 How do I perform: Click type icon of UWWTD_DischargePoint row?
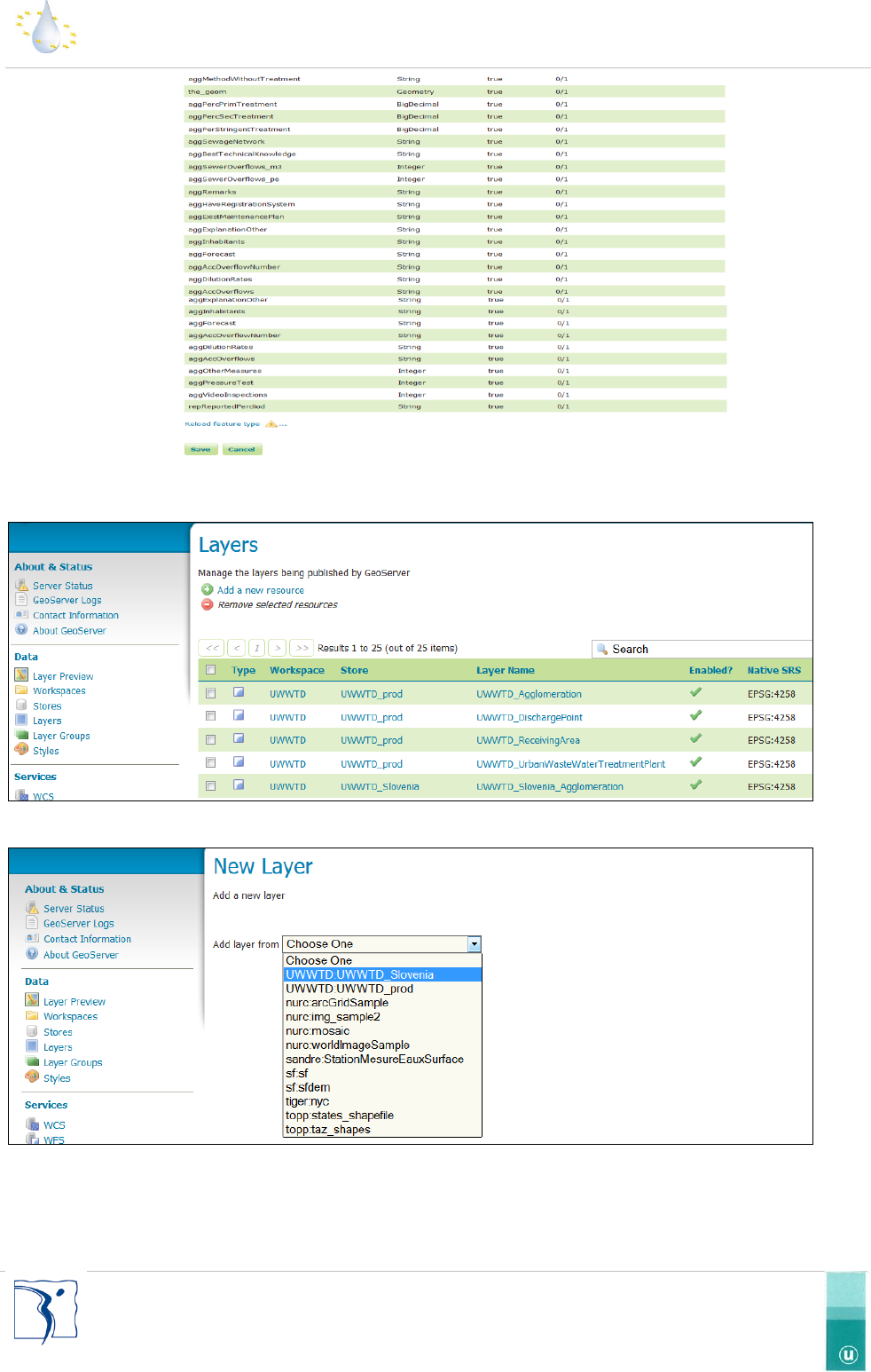tap(239, 715)
